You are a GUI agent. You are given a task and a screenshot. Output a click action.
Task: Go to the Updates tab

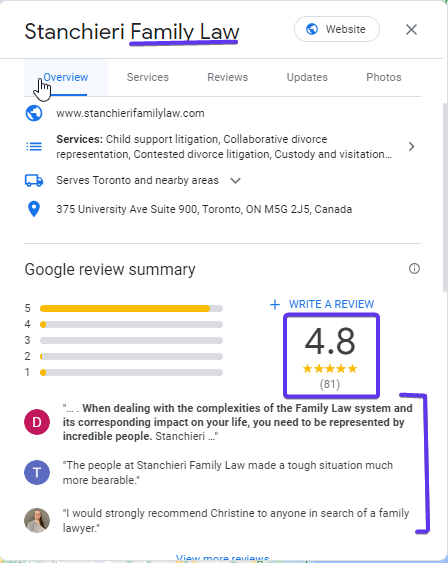click(x=307, y=78)
